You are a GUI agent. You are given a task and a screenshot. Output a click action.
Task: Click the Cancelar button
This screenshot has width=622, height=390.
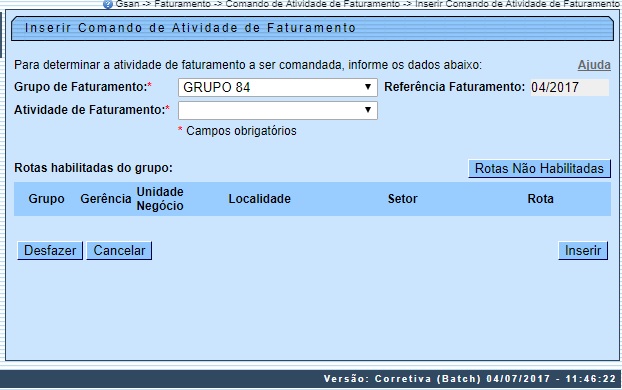point(119,251)
